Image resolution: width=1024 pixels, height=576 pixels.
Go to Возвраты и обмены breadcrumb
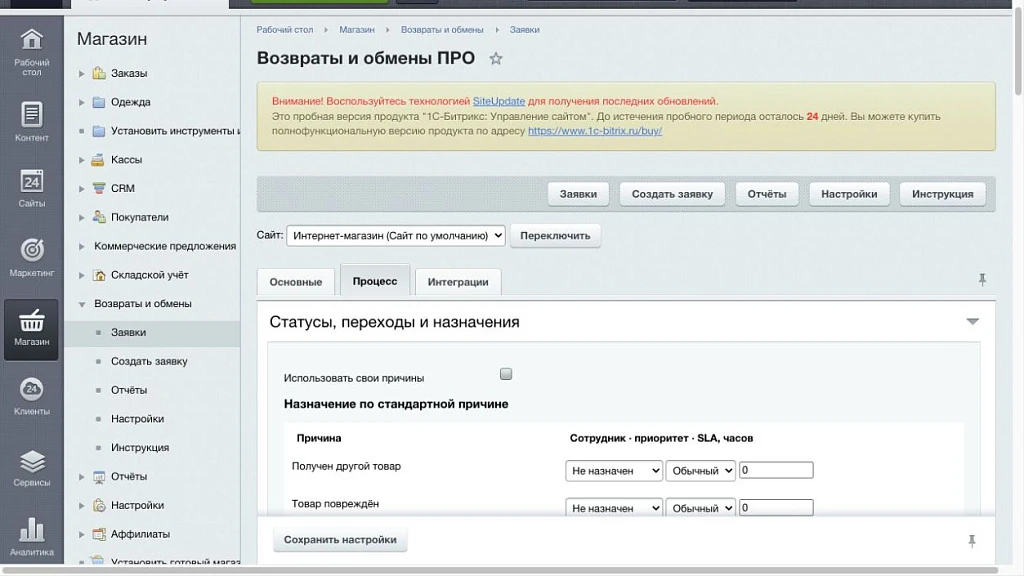click(442, 30)
